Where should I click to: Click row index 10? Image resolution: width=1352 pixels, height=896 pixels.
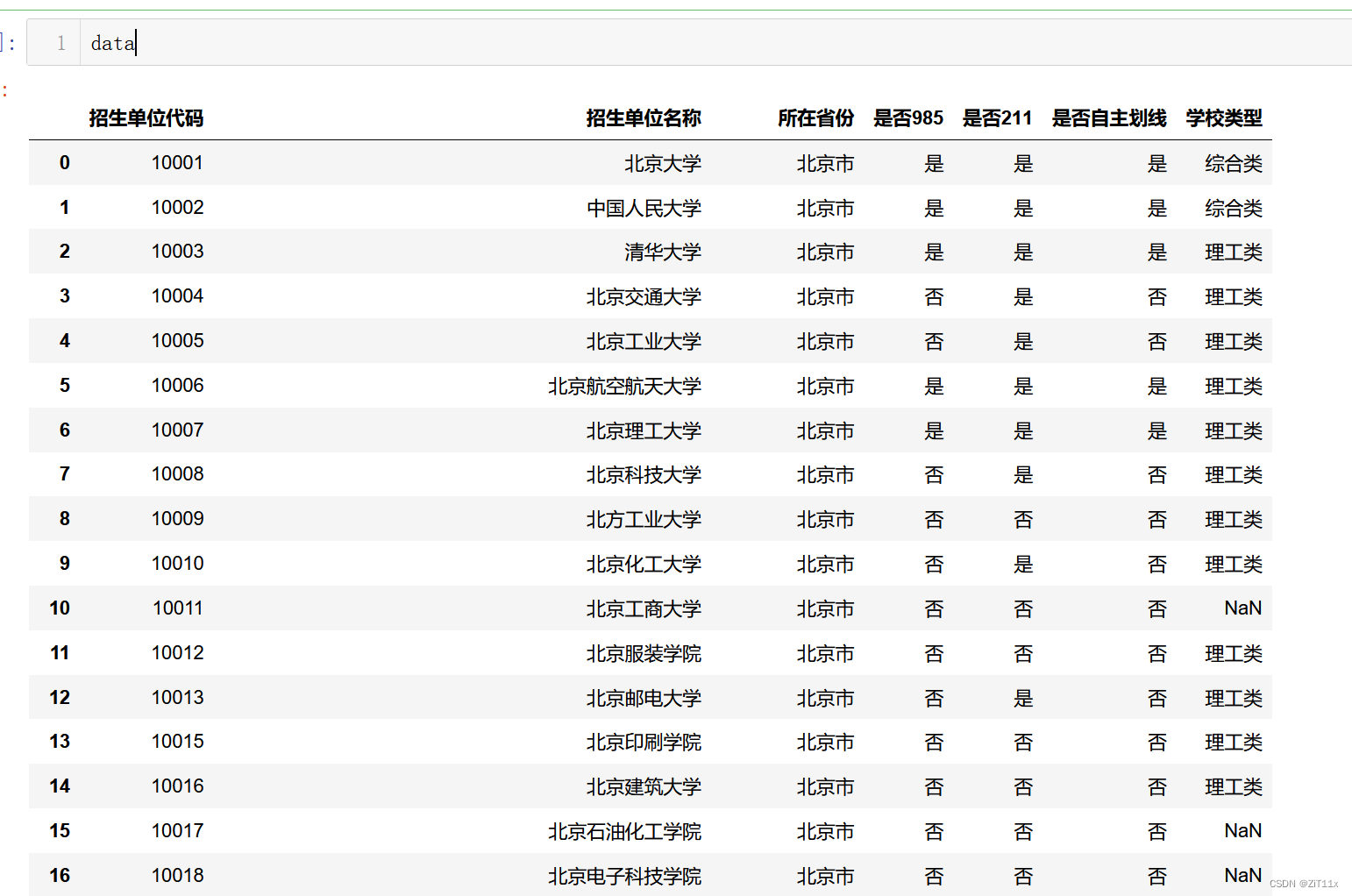(x=60, y=608)
